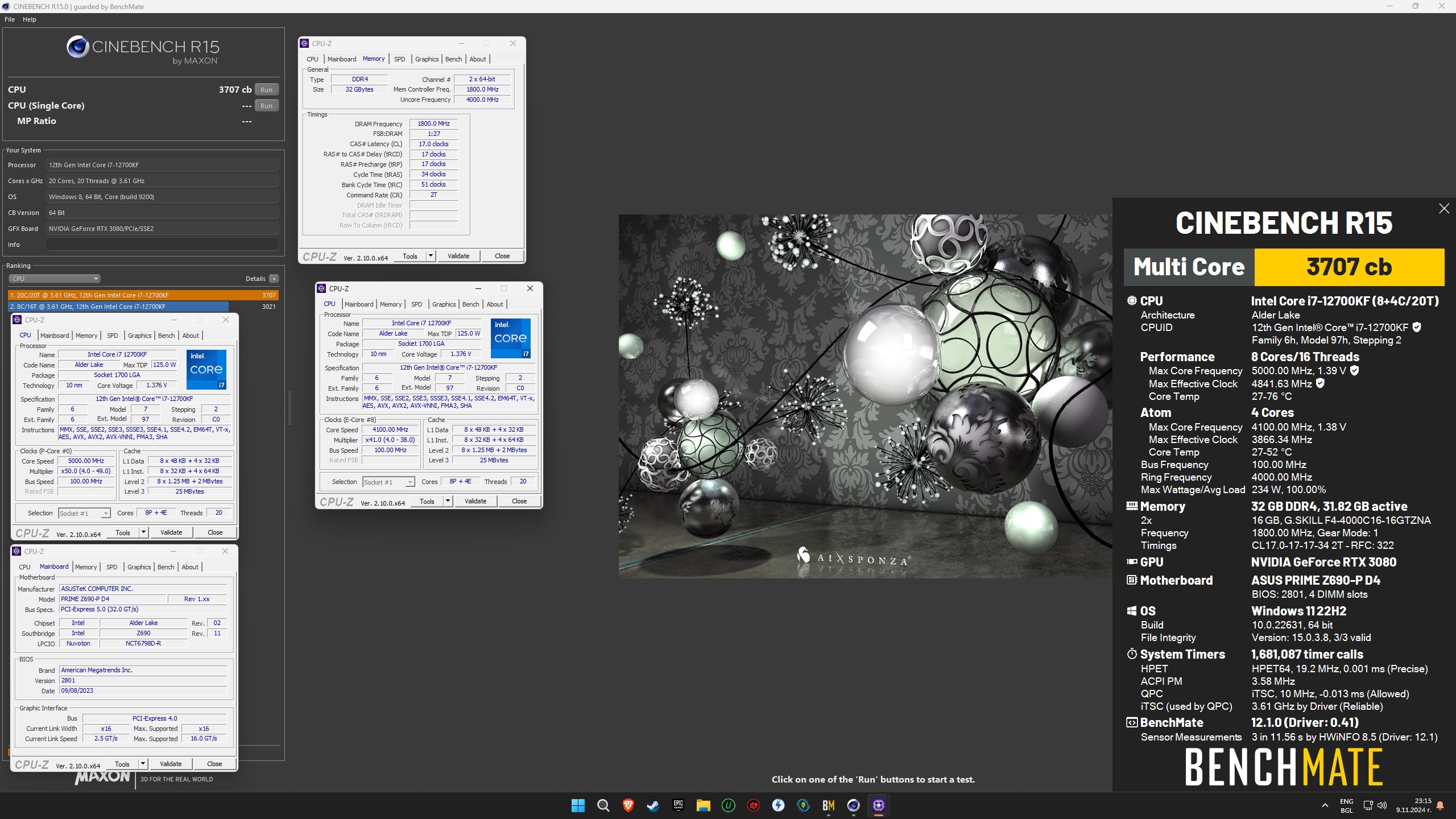Open the Tools dropdown arrow in the CPU-Z window showing P-Core #0 clocks

tap(143, 532)
